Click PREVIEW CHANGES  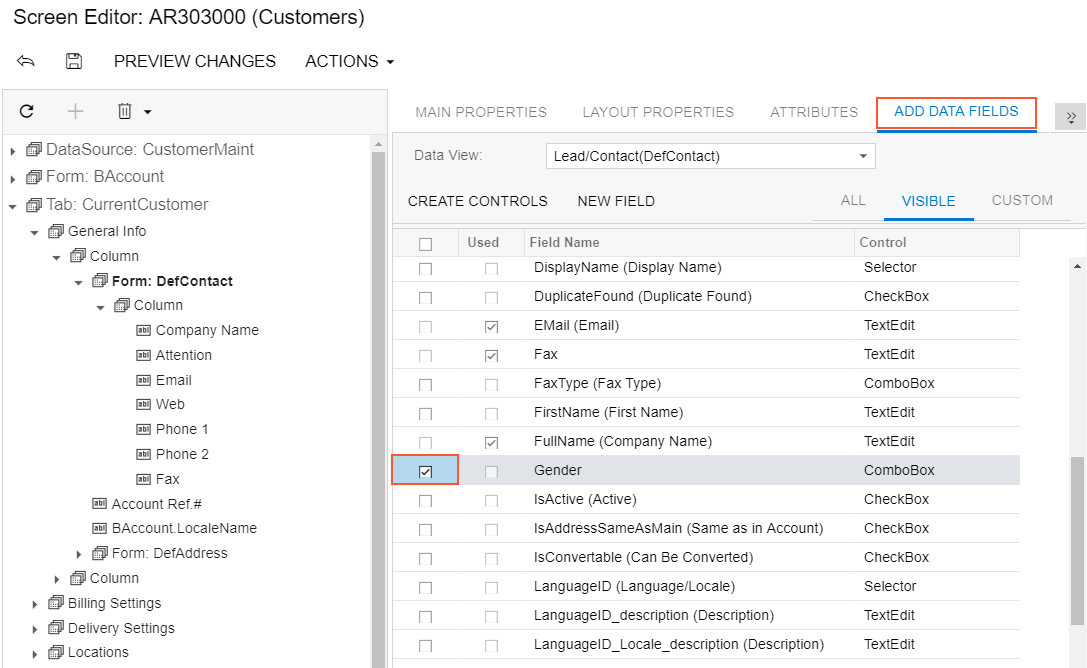click(195, 61)
